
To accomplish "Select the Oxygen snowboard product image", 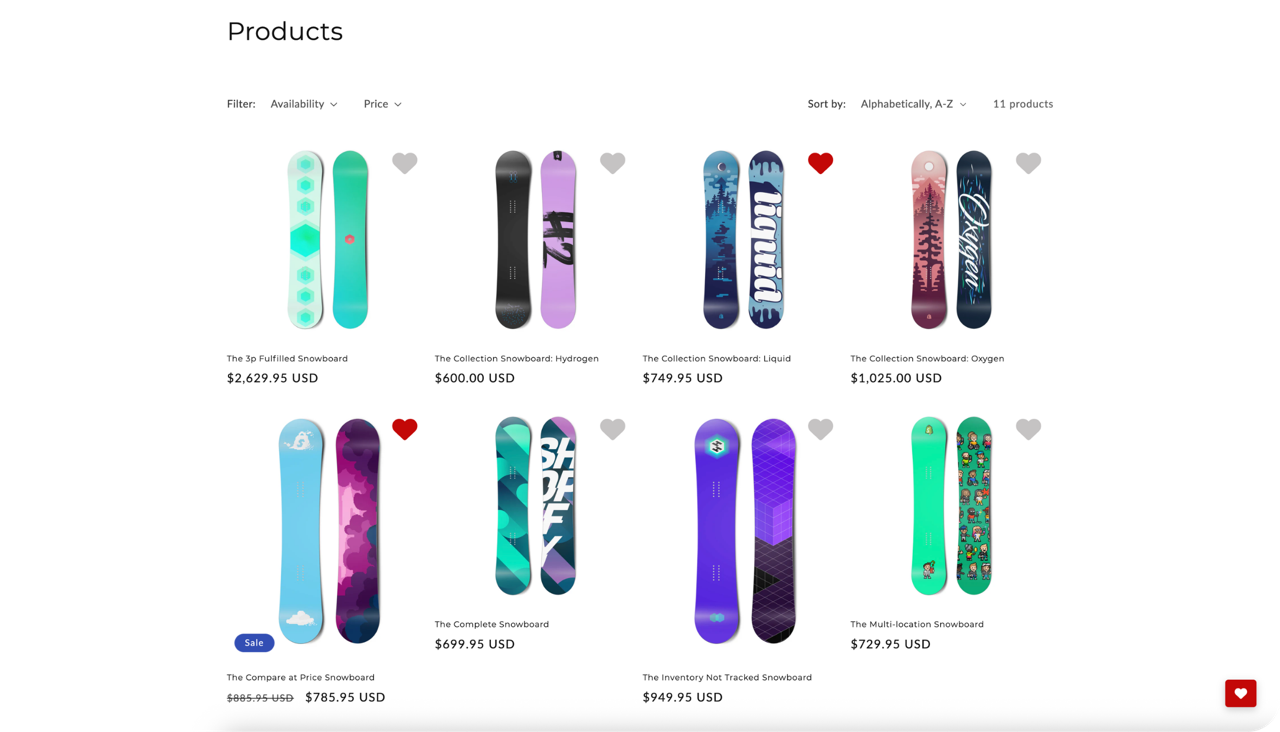I will [951, 240].
